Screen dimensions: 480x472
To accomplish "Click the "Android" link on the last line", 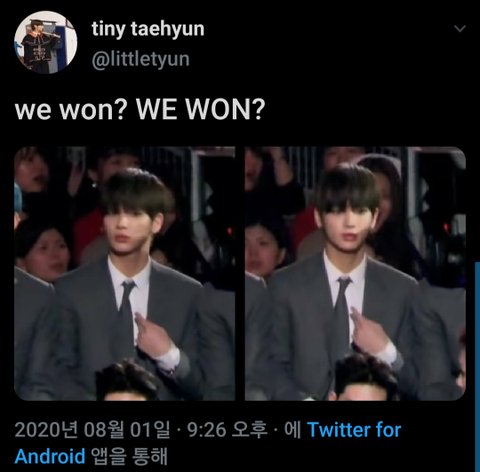I will pyautogui.click(x=50, y=456).
